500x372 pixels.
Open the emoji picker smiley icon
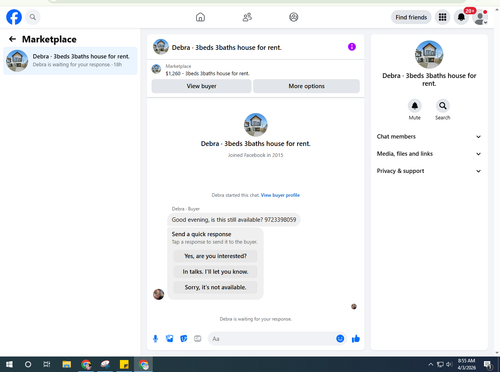[340, 339]
